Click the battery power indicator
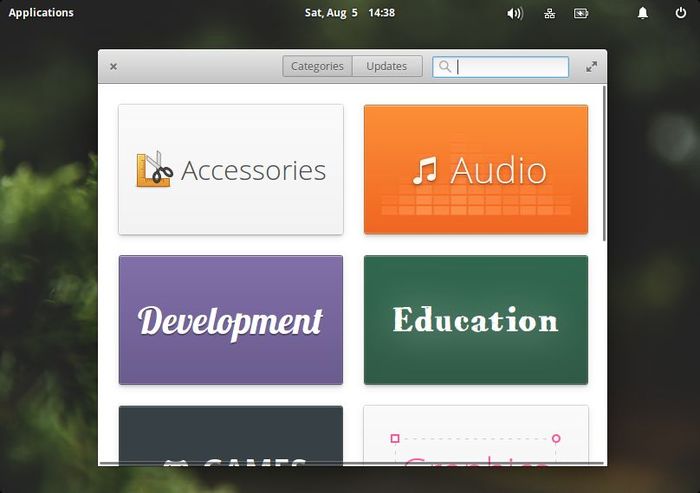The image size is (700, 493). [581, 13]
